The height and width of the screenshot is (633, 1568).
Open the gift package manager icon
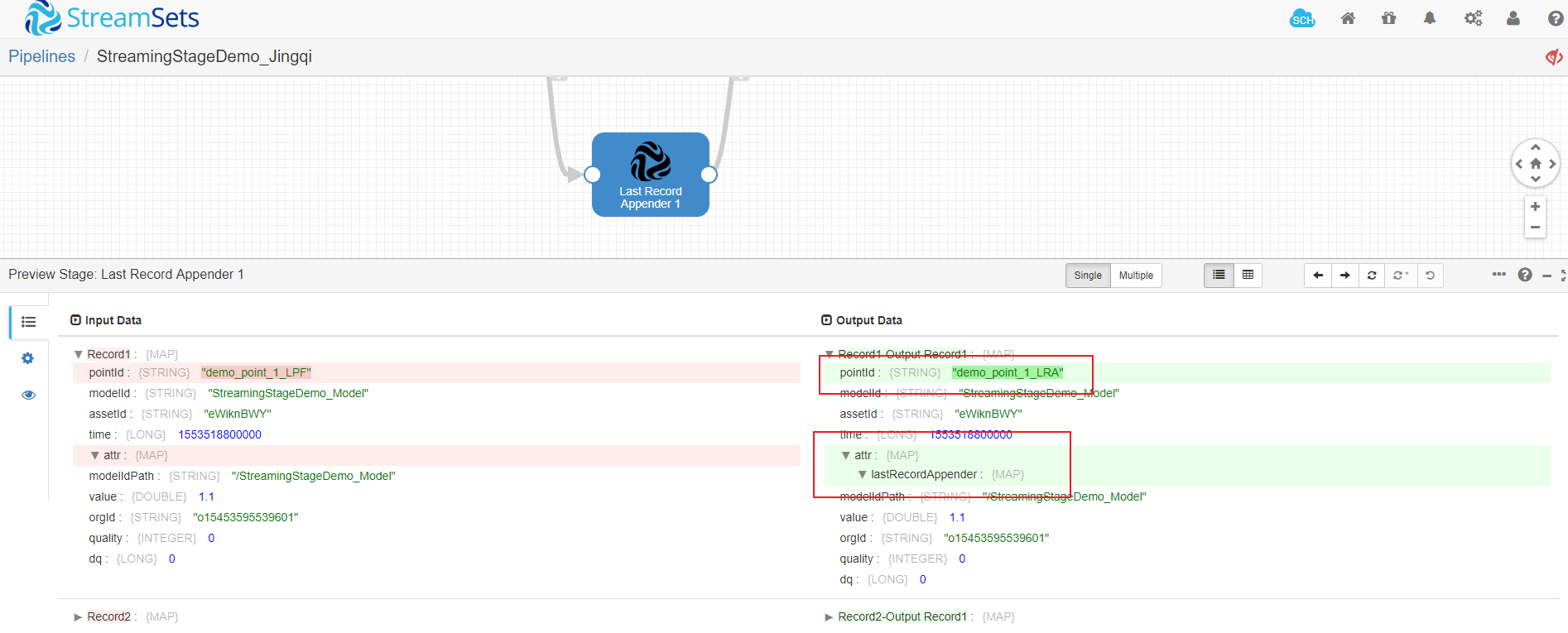pos(1388,18)
